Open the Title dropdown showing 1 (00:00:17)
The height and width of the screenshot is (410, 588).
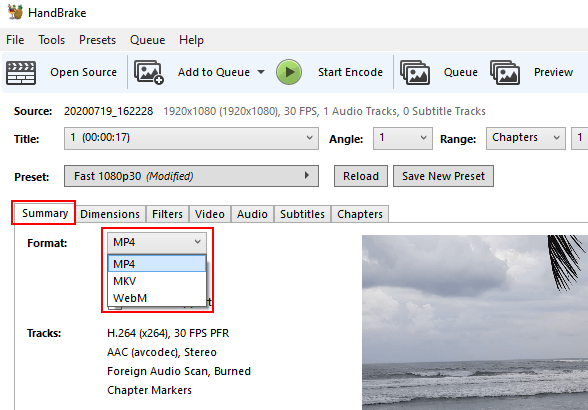pyautogui.click(x=191, y=138)
